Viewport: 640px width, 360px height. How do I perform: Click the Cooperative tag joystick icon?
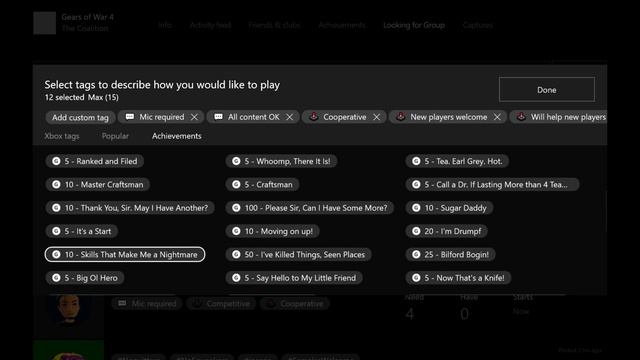coord(313,116)
